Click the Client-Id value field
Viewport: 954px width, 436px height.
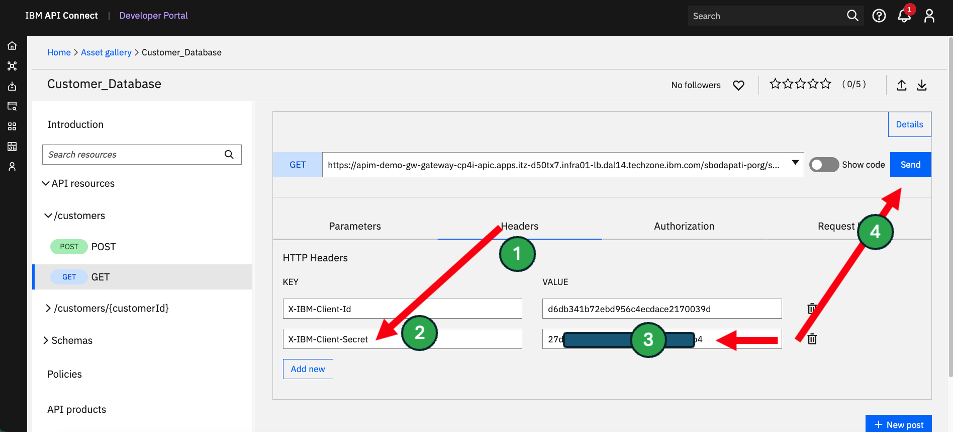[x=662, y=308]
